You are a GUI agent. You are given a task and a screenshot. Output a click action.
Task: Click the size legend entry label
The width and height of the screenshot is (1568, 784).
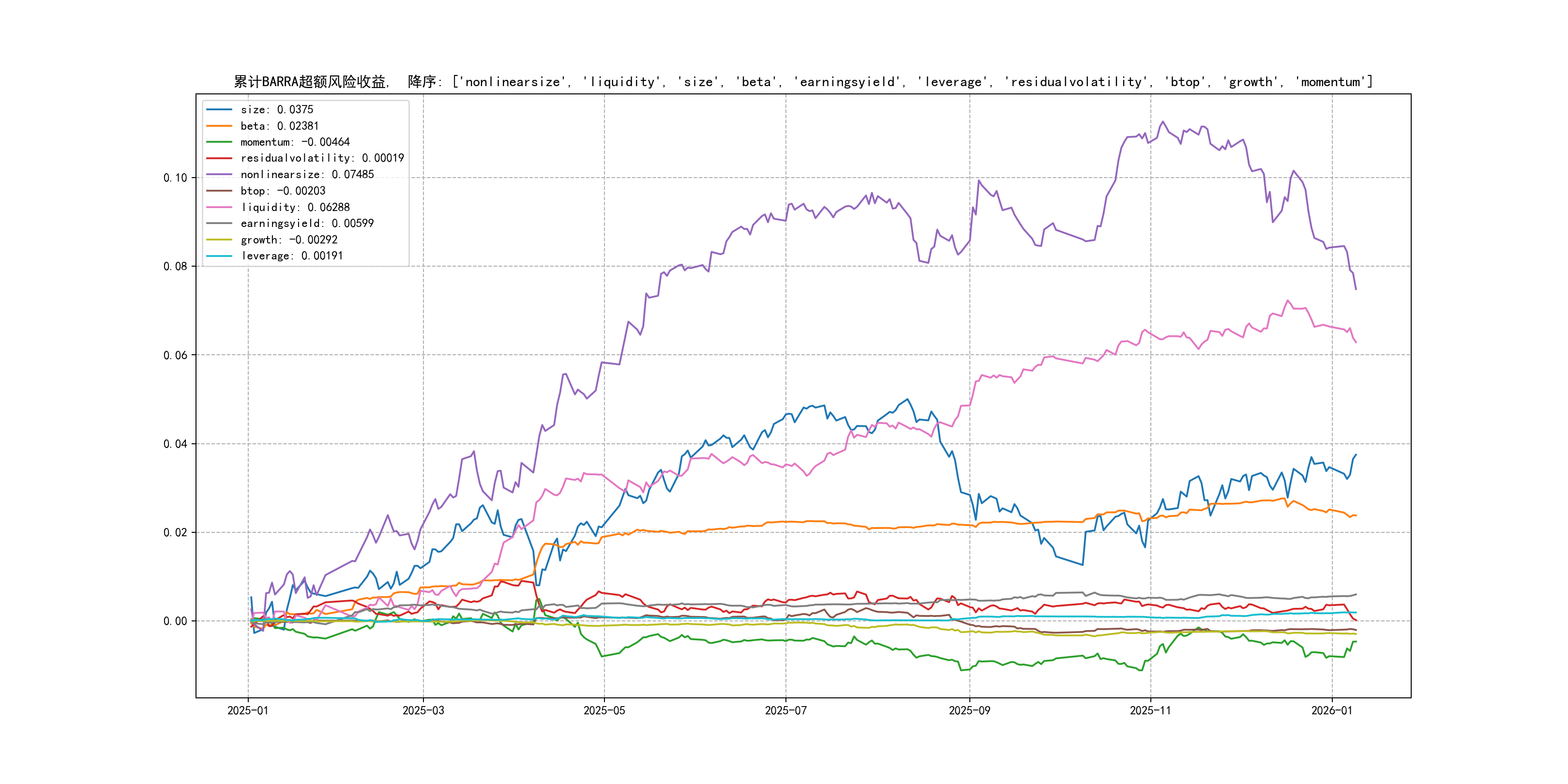[x=276, y=109]
